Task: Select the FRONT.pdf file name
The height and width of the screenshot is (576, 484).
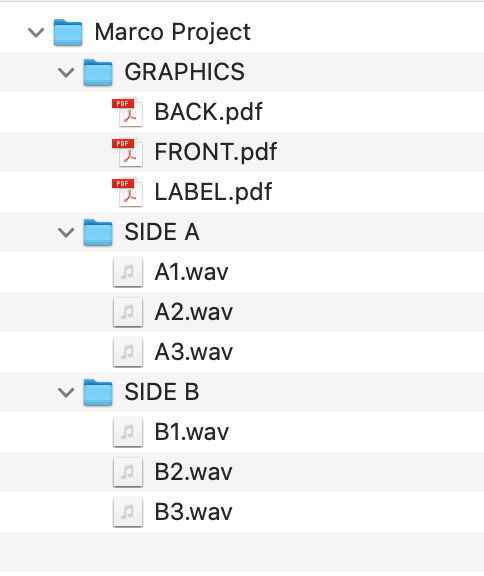Action: point(216,152)
